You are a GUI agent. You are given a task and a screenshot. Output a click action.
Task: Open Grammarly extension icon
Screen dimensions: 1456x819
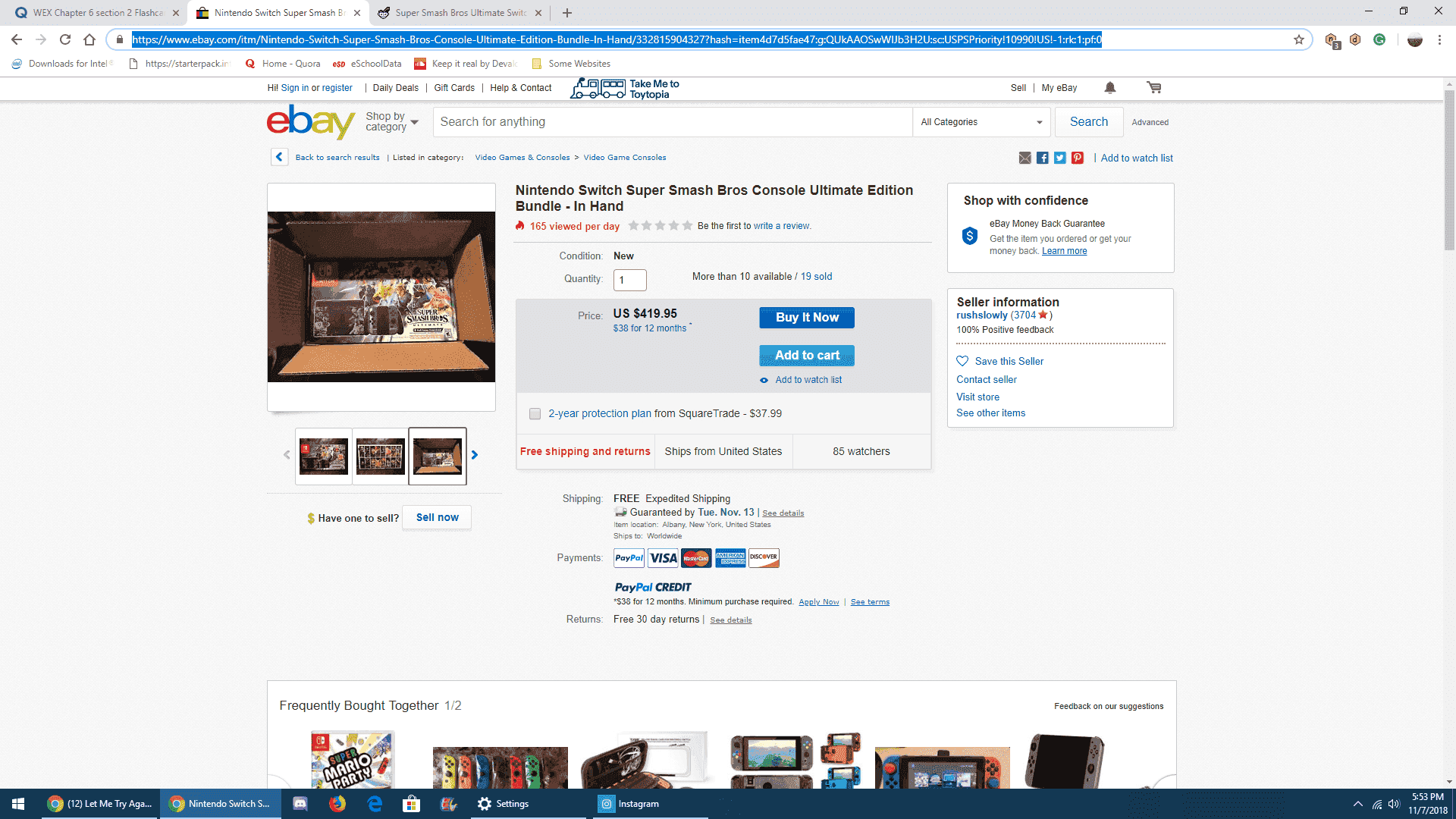click(x=1379, y=39)
